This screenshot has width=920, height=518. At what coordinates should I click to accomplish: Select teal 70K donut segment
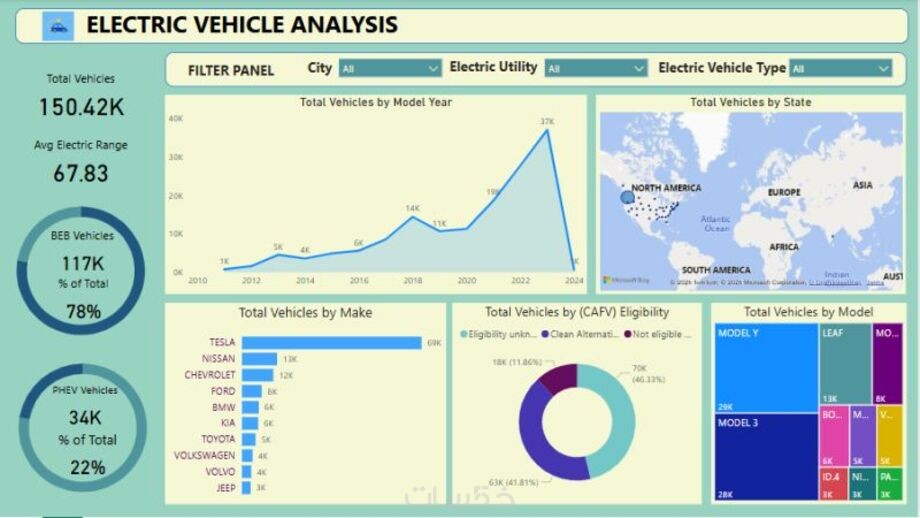[x=622, y=419]
